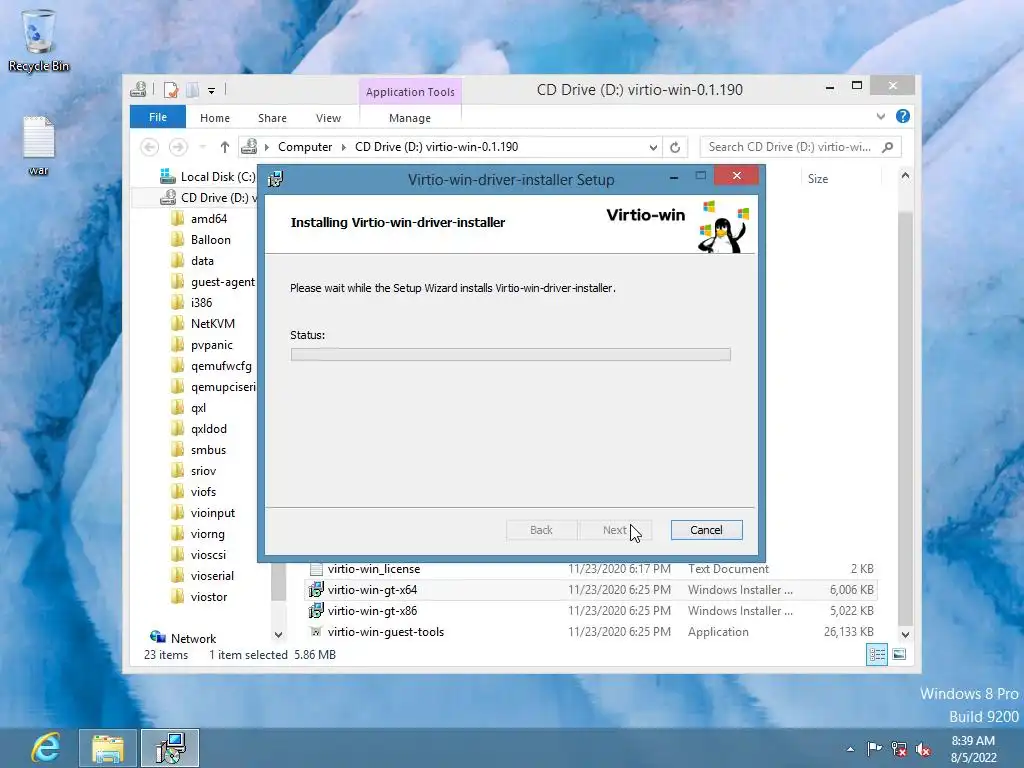Click the Application Tools contextual tab
The image size is (1024, 768).
[410, 92]
